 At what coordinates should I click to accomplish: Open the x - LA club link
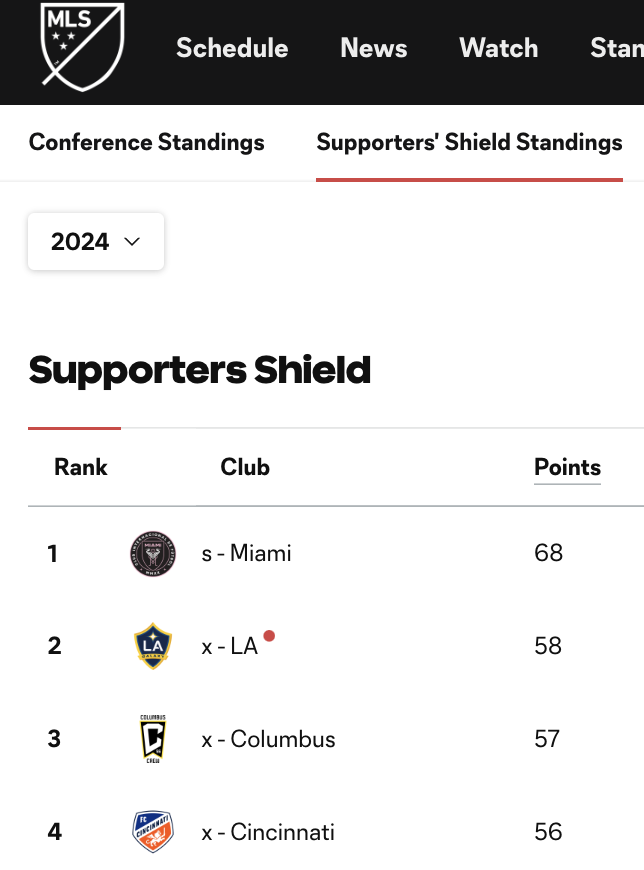tap(230, 646)
